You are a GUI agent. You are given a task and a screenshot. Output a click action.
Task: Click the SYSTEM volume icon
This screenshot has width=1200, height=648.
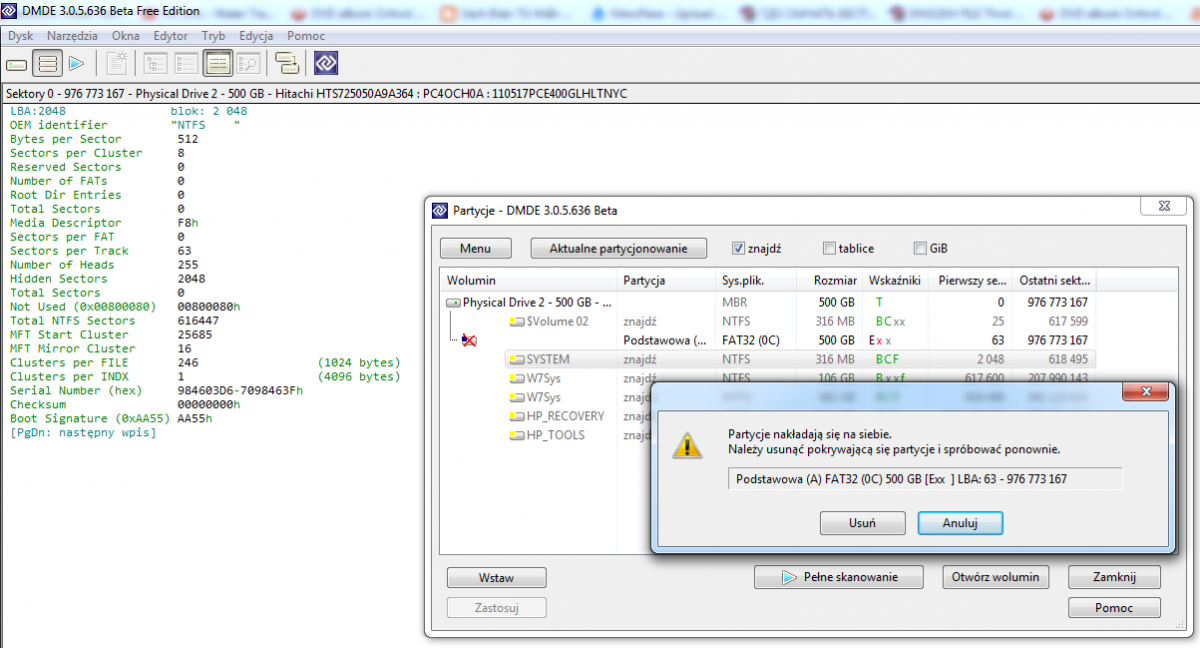pos(517,359)
